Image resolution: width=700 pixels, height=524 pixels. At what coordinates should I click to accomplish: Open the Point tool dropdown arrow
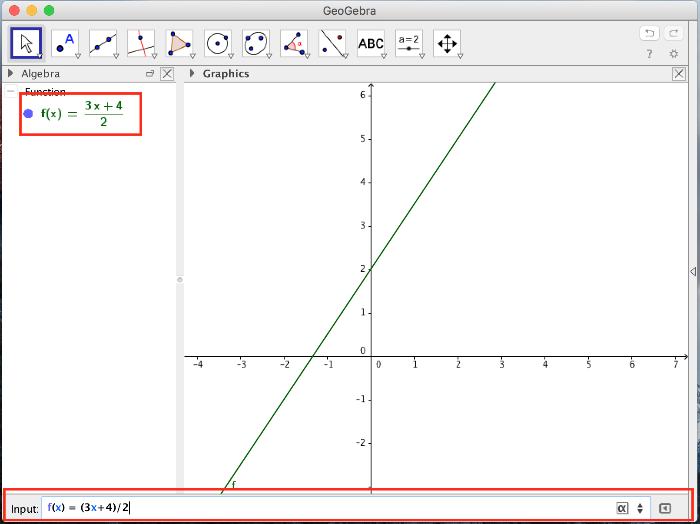coord(77,56)
